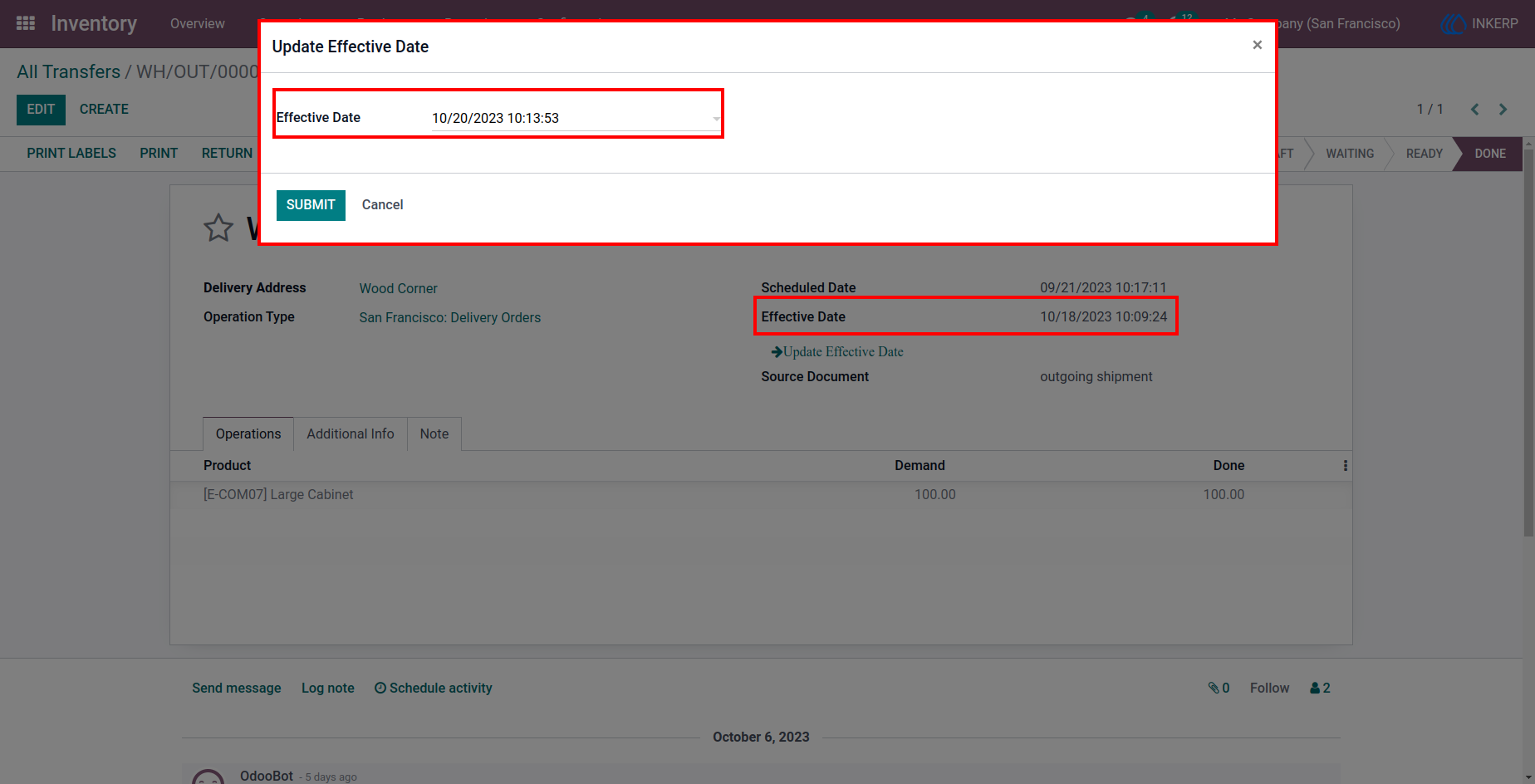Viewport: 1535px width, 784px height.
Task: Click the CREATE button
Action: (x=104, y=110)
